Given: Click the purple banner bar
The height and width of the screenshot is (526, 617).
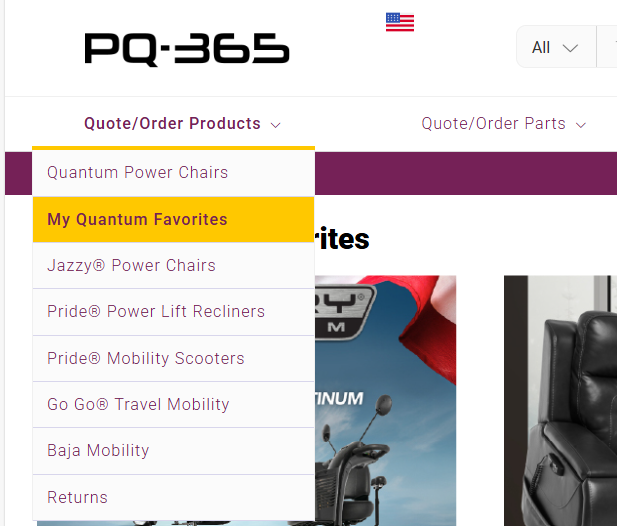Looking at the screenshot, I should (466, 173).
